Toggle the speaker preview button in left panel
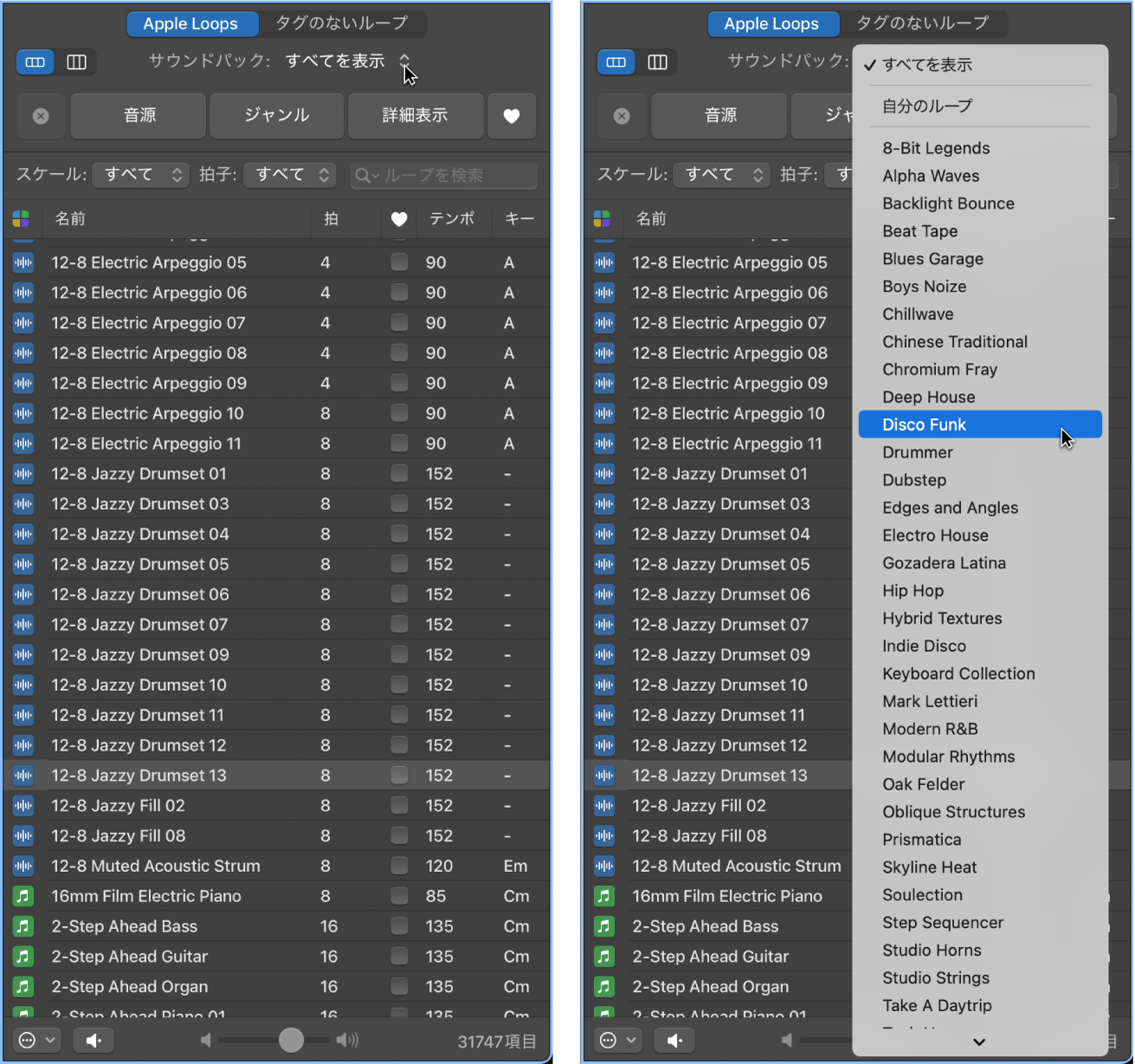This screenshot has height=1064, width=1135. coord(94,1040)
